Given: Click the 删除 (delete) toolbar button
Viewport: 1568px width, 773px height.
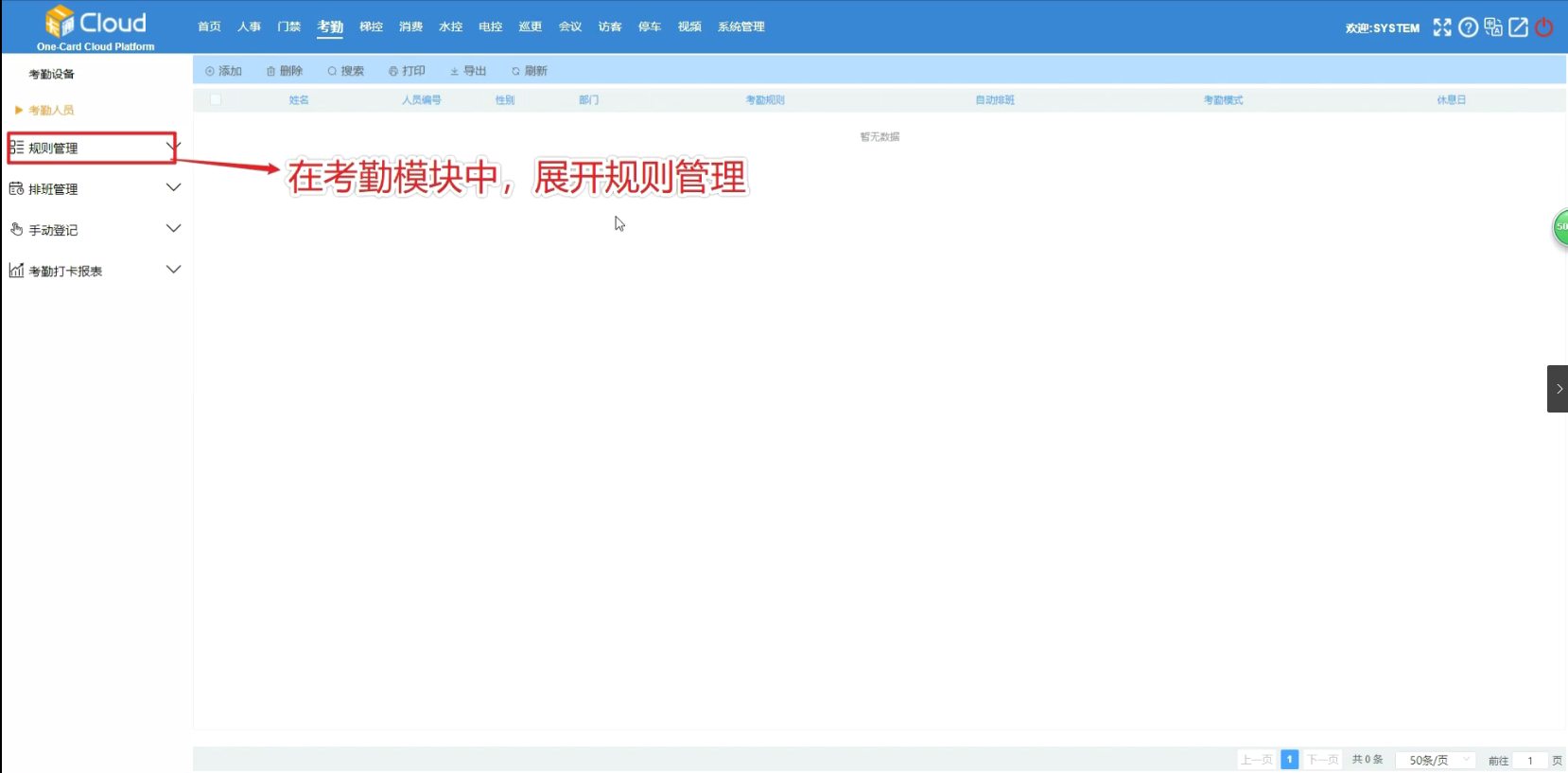Looking at the screenshot, I should coord(285,71).
